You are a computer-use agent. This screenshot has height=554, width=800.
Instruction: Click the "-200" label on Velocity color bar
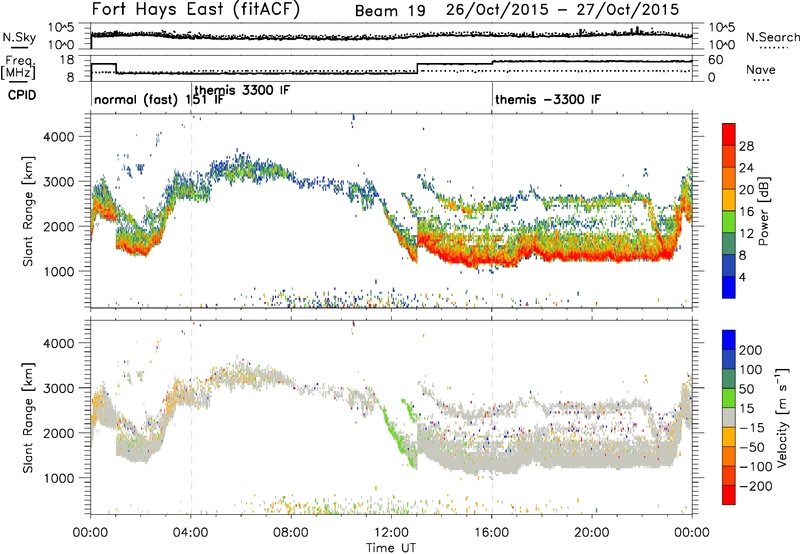pos(755,486)
